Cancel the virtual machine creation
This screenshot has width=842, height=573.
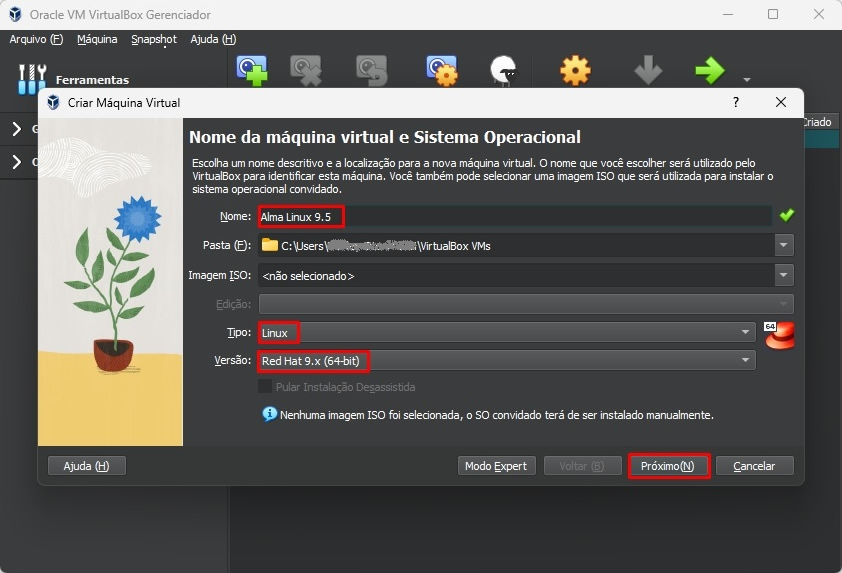click(754, 466)
